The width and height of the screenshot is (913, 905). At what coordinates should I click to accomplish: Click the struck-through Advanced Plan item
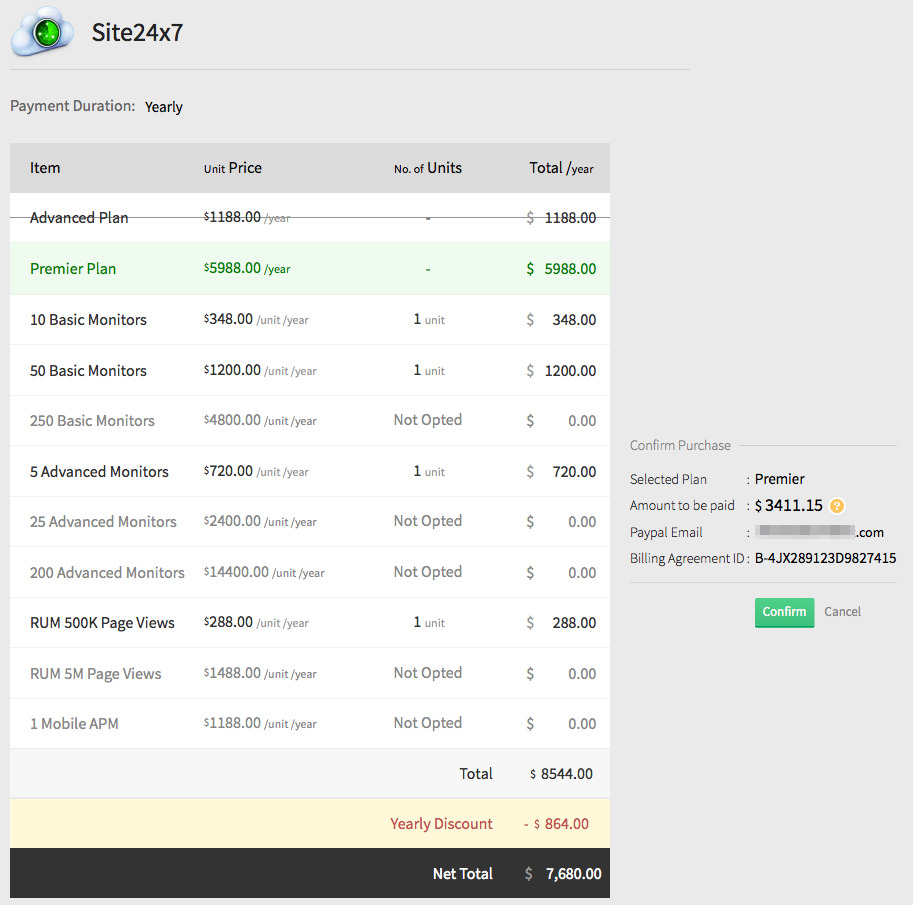coord(79,217)
